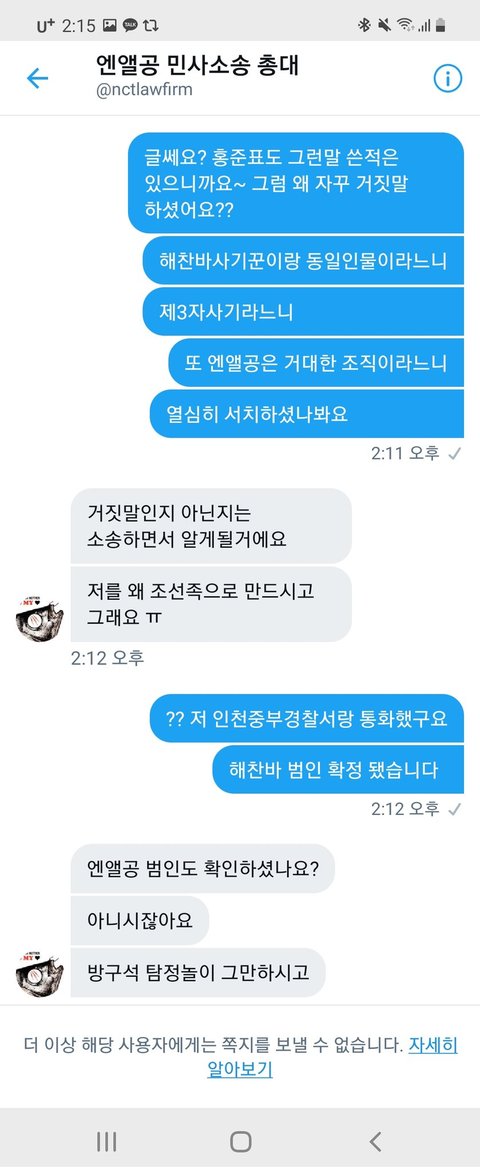Tap the Bluetooth status icon
This screenshot has height=1172, width=480.
[x=364, y=25]
